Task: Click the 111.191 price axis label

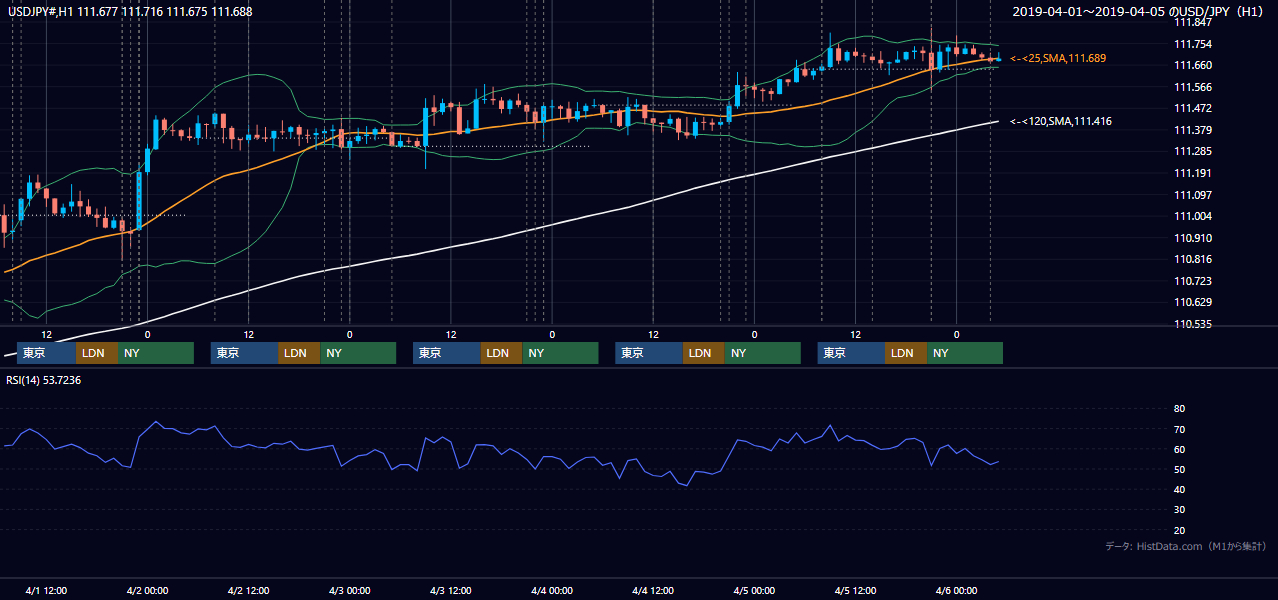Action: pos(1192,173)
